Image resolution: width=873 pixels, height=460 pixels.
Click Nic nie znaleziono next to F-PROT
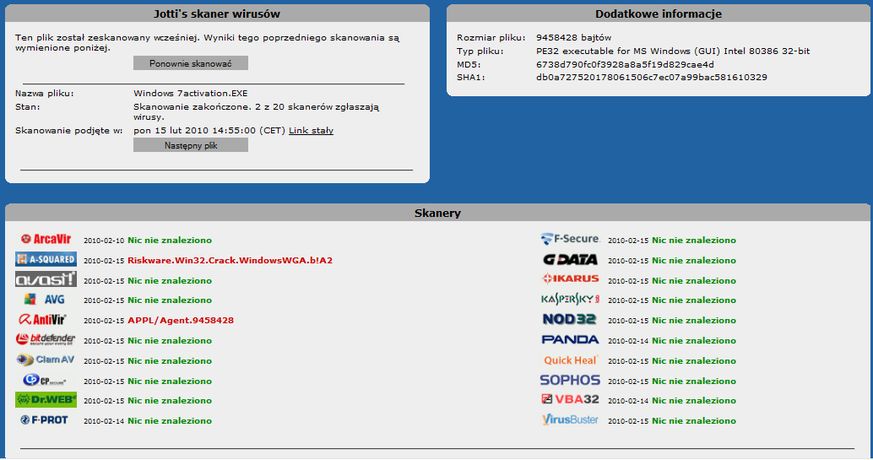tap(169, 421)
